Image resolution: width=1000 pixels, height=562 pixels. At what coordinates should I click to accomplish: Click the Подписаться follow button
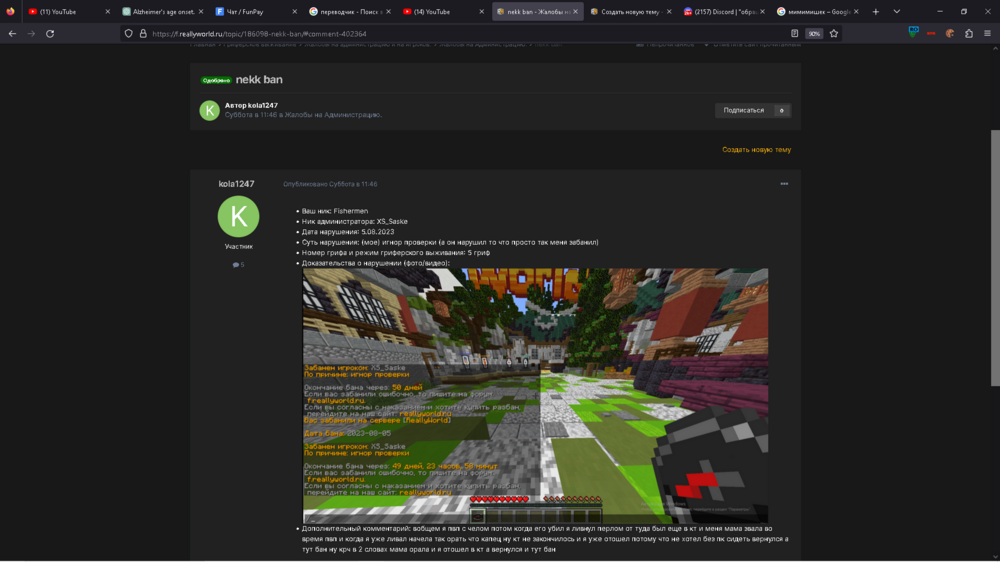pyautogui.click(x=744, y=110)
